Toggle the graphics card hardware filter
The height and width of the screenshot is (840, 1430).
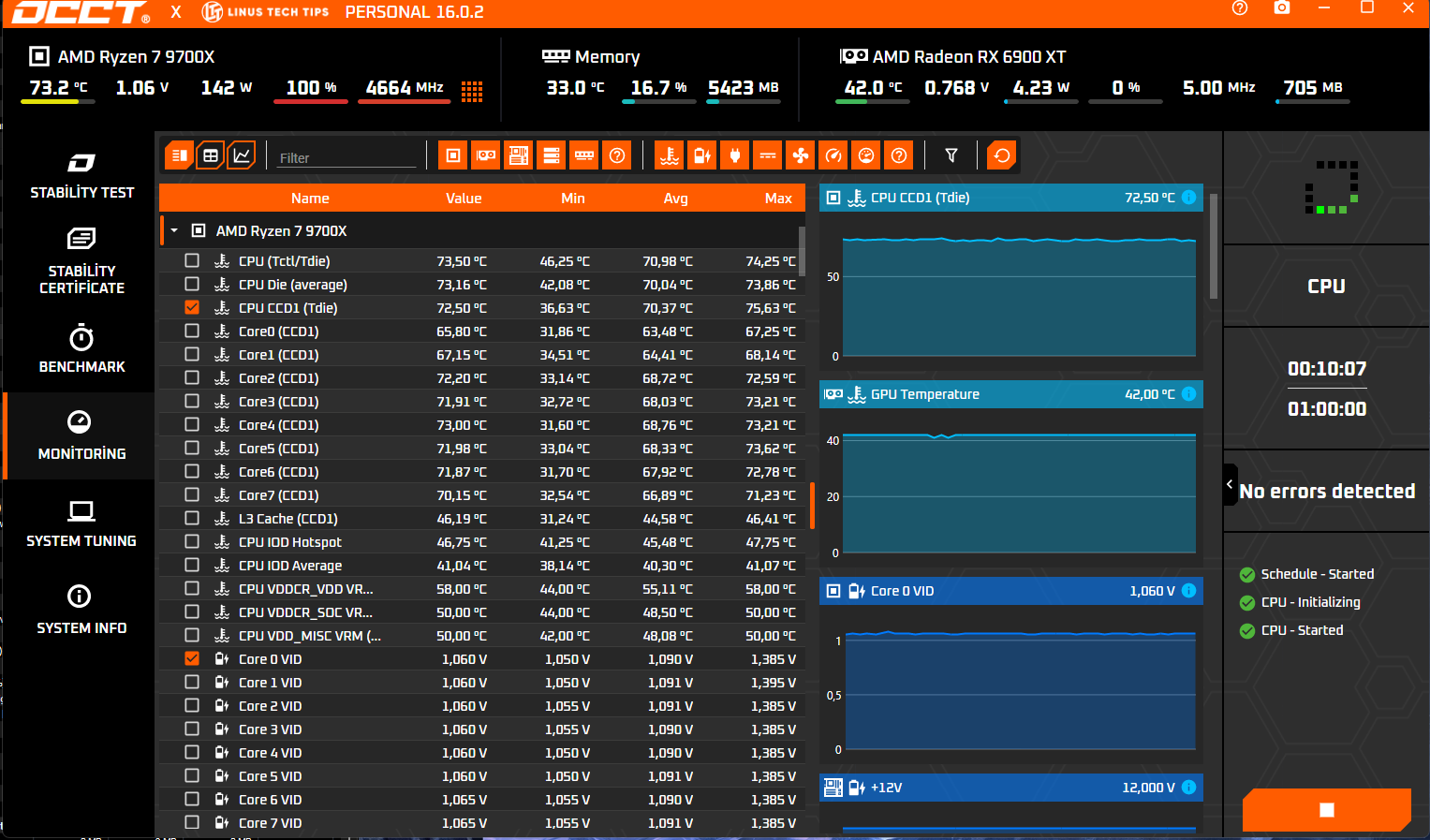486,155
